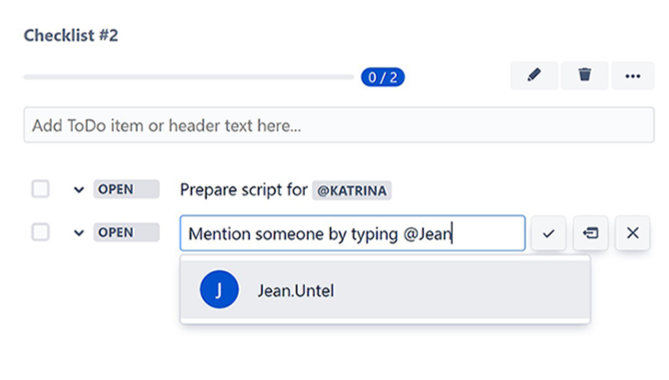The width and height of the screenshot is (669, 380).
Task: Expand chevron beside the edited item
Action: coord(79,233)
